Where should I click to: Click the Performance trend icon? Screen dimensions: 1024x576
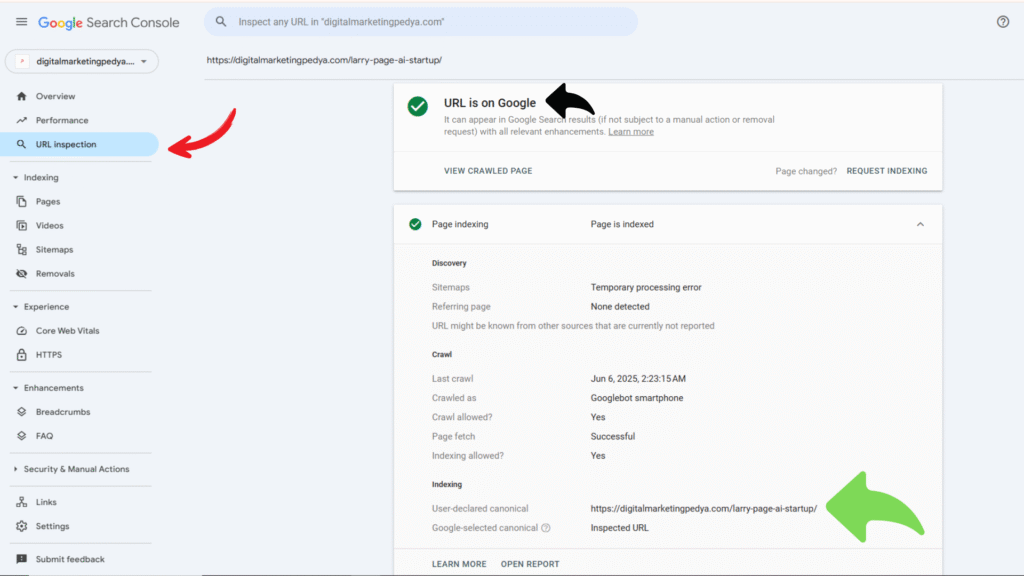coord(22,120)
